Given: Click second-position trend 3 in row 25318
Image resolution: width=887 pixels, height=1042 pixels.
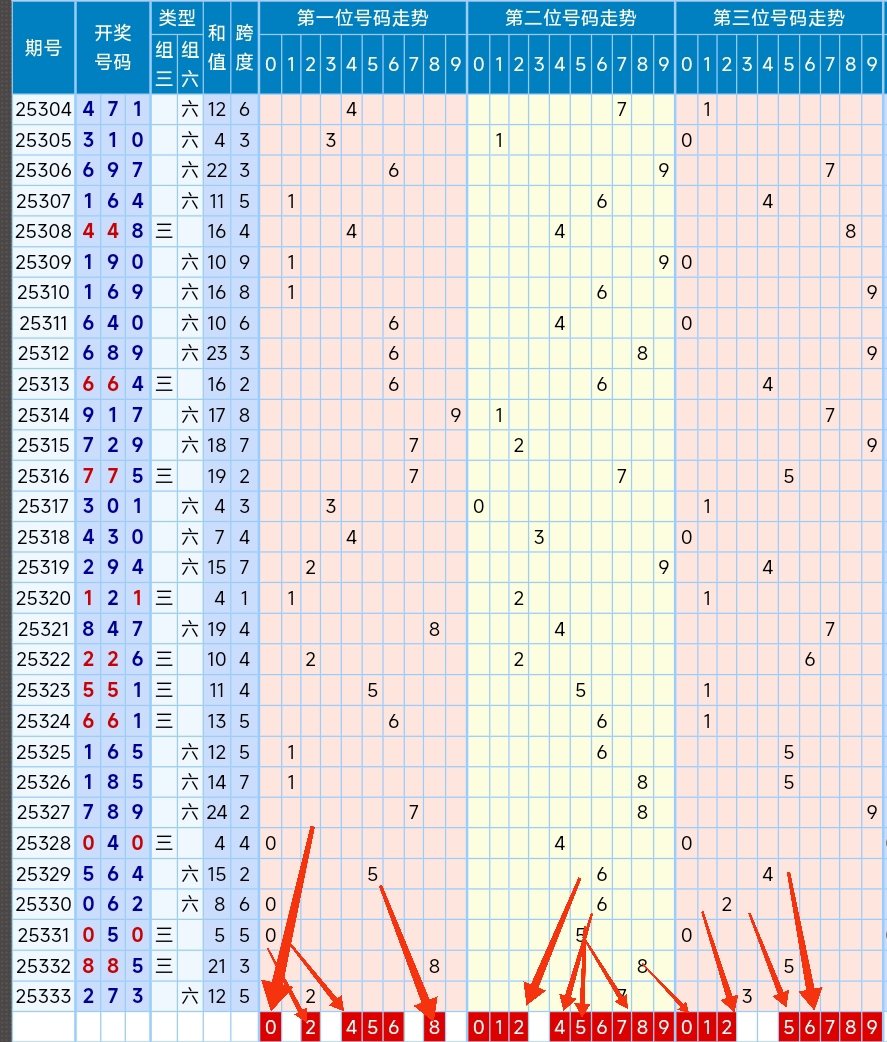Looking at the screenshot, I should 539,537.
